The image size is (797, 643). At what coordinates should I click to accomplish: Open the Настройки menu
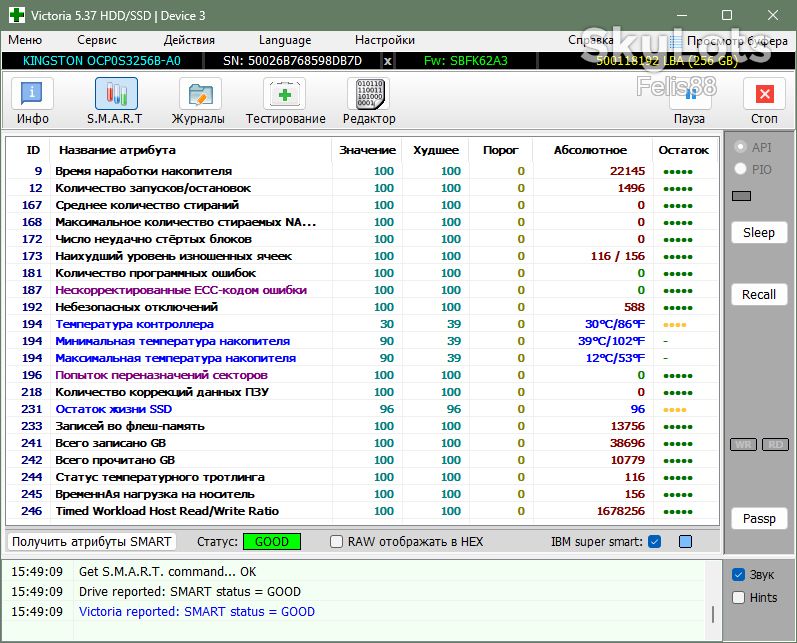(385, 40)
